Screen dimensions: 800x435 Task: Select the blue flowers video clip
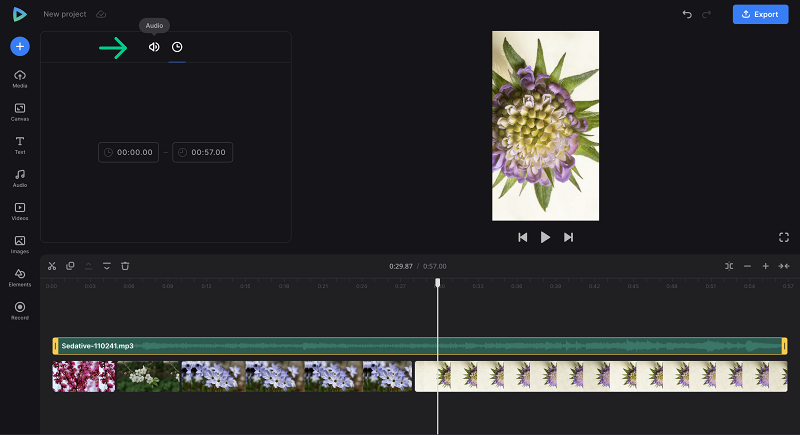pyautogui.click(x=297, y=376)
